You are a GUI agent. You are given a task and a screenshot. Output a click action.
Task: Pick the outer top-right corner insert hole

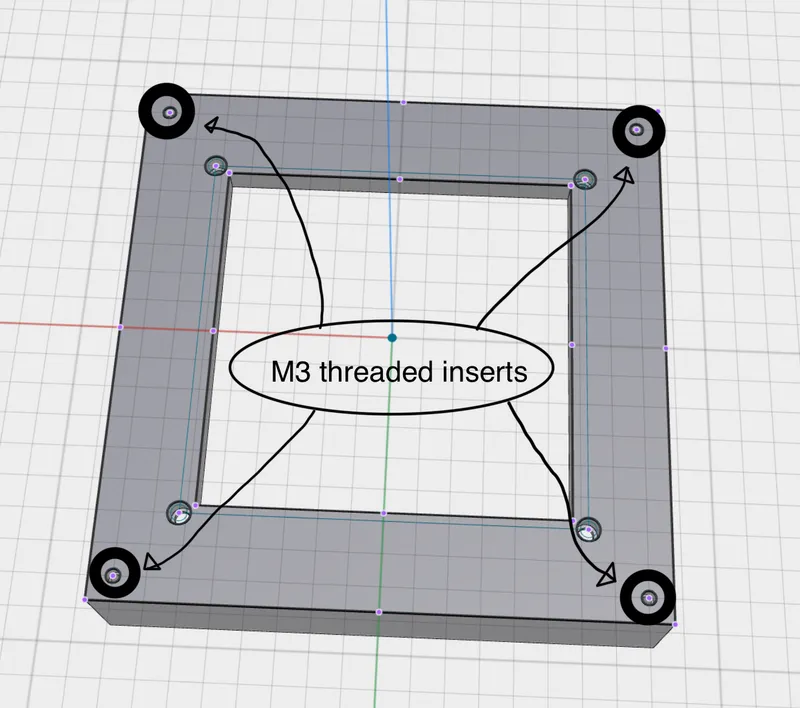[x=636, y=130]
